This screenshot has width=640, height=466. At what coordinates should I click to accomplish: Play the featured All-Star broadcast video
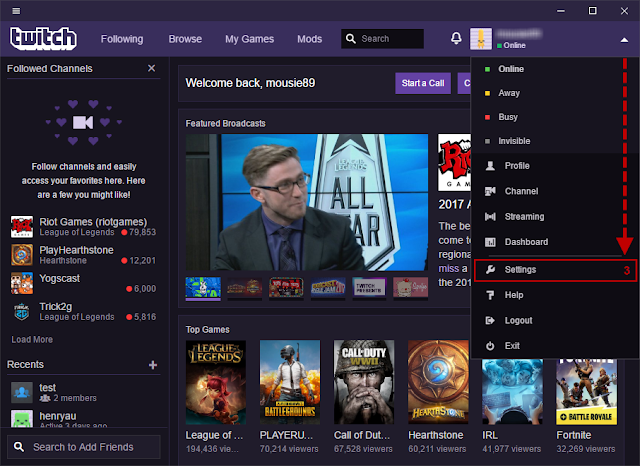307,202
